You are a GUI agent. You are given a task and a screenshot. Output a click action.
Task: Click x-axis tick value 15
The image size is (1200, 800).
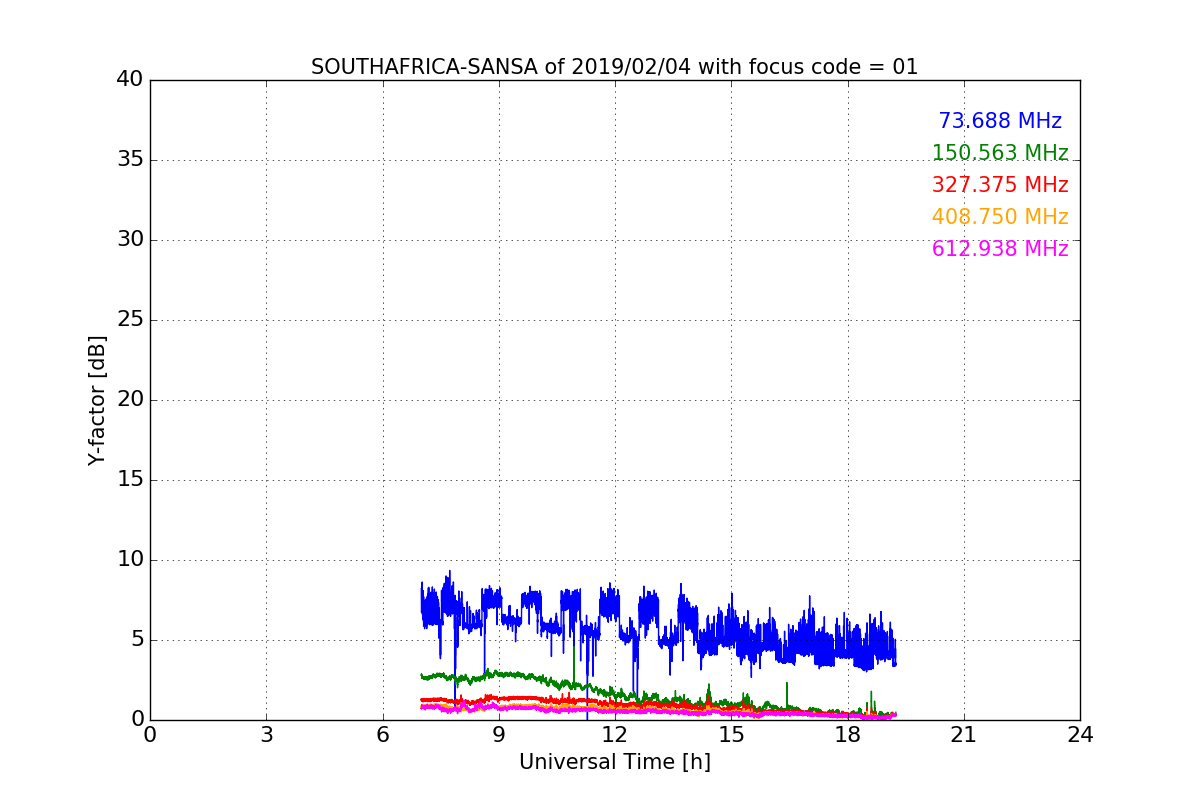(731, 735)
